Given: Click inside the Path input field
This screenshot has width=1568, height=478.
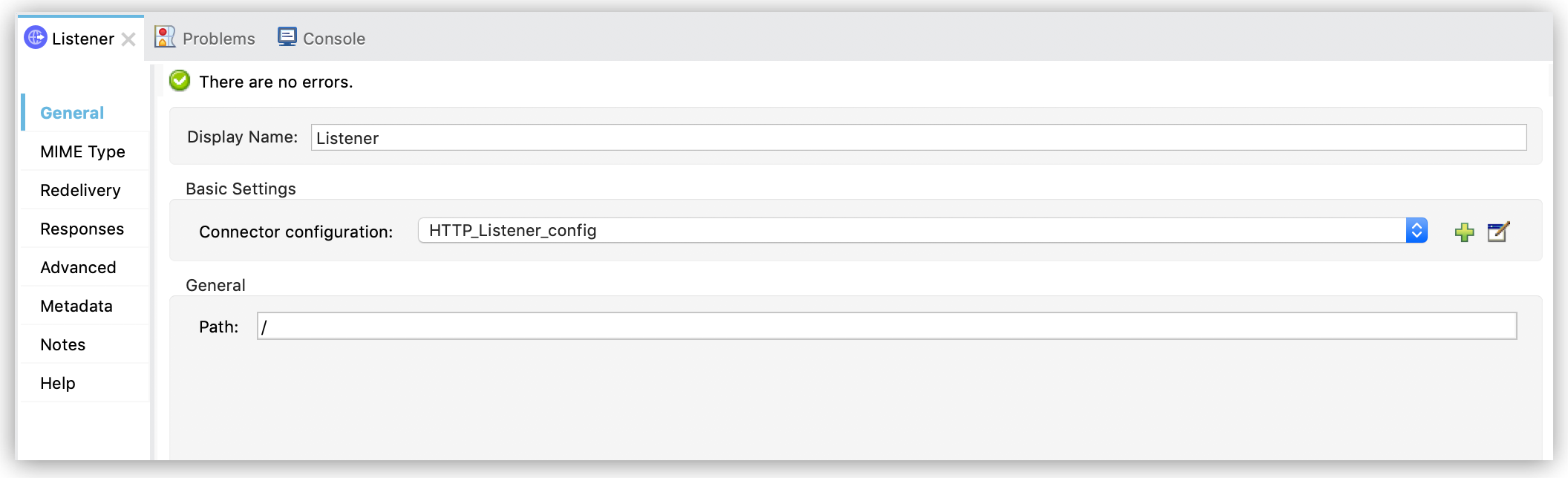Looking at the screenshot, I should [668, 325].
